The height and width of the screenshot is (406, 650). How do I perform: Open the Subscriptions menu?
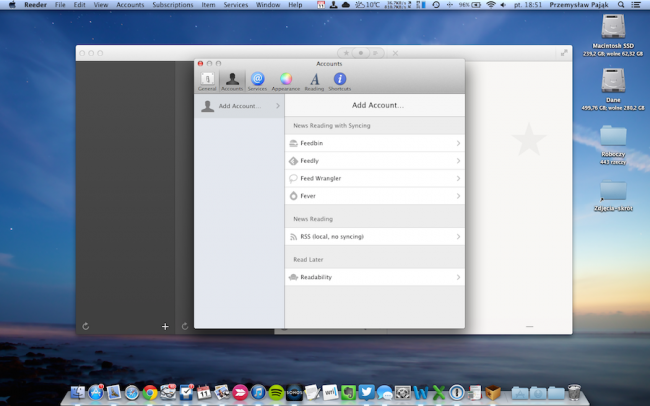pos(173,5)
